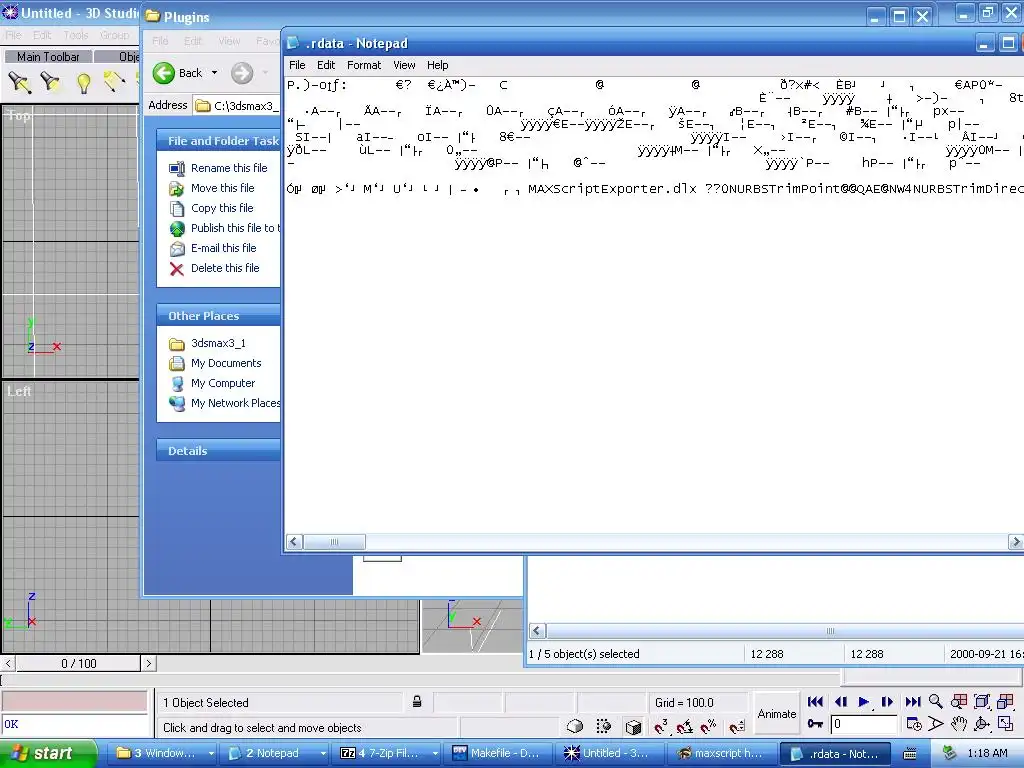Toggle the Animate button
Viewport: 1024px width, 768px height.
point(776,714)
